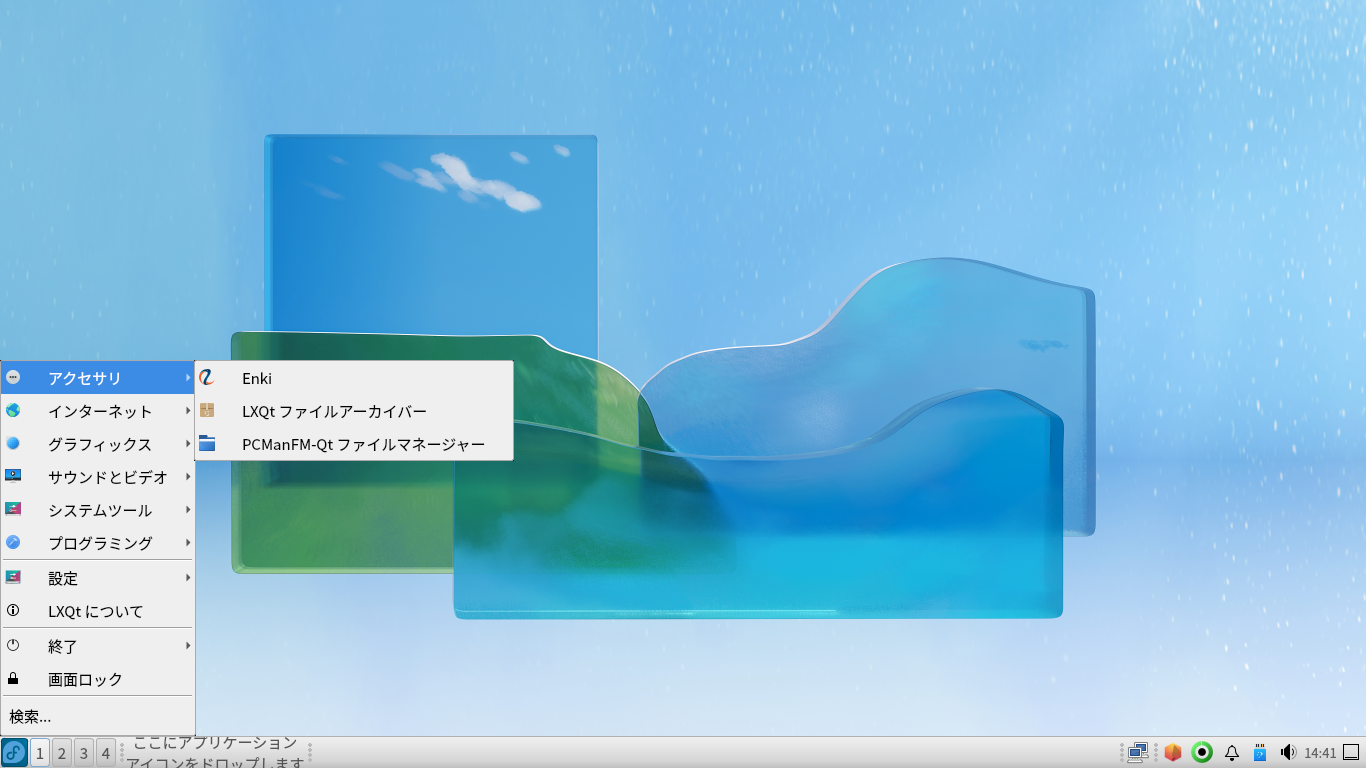
Task: Click the Enki app icon
Action: tap(207, 377)
